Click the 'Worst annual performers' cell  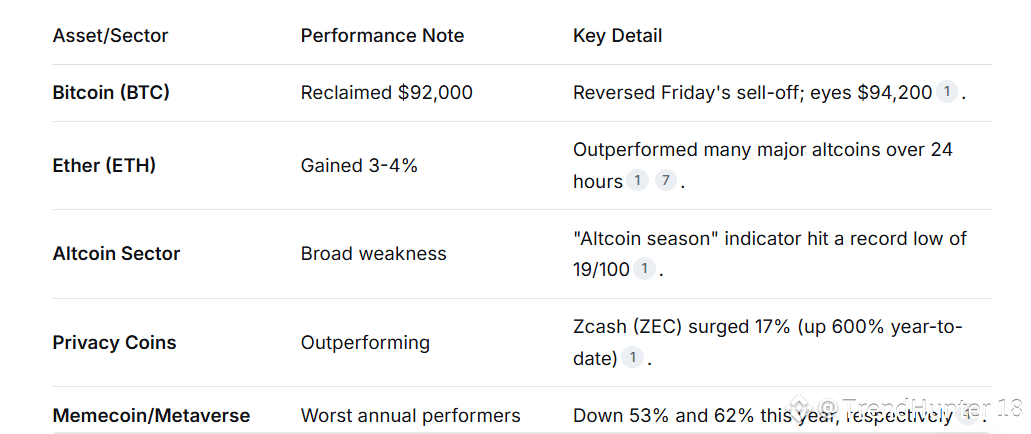[x=410, y=415]
